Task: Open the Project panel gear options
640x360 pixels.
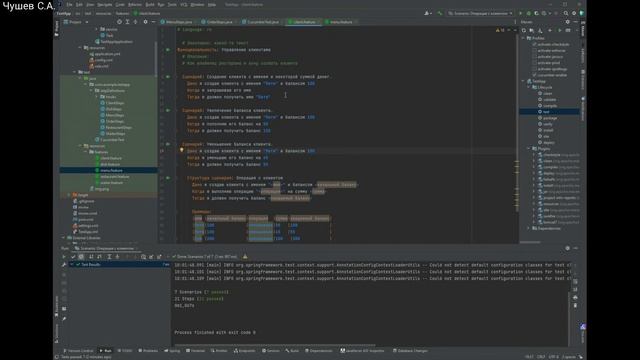Action: tap(145, 22)
